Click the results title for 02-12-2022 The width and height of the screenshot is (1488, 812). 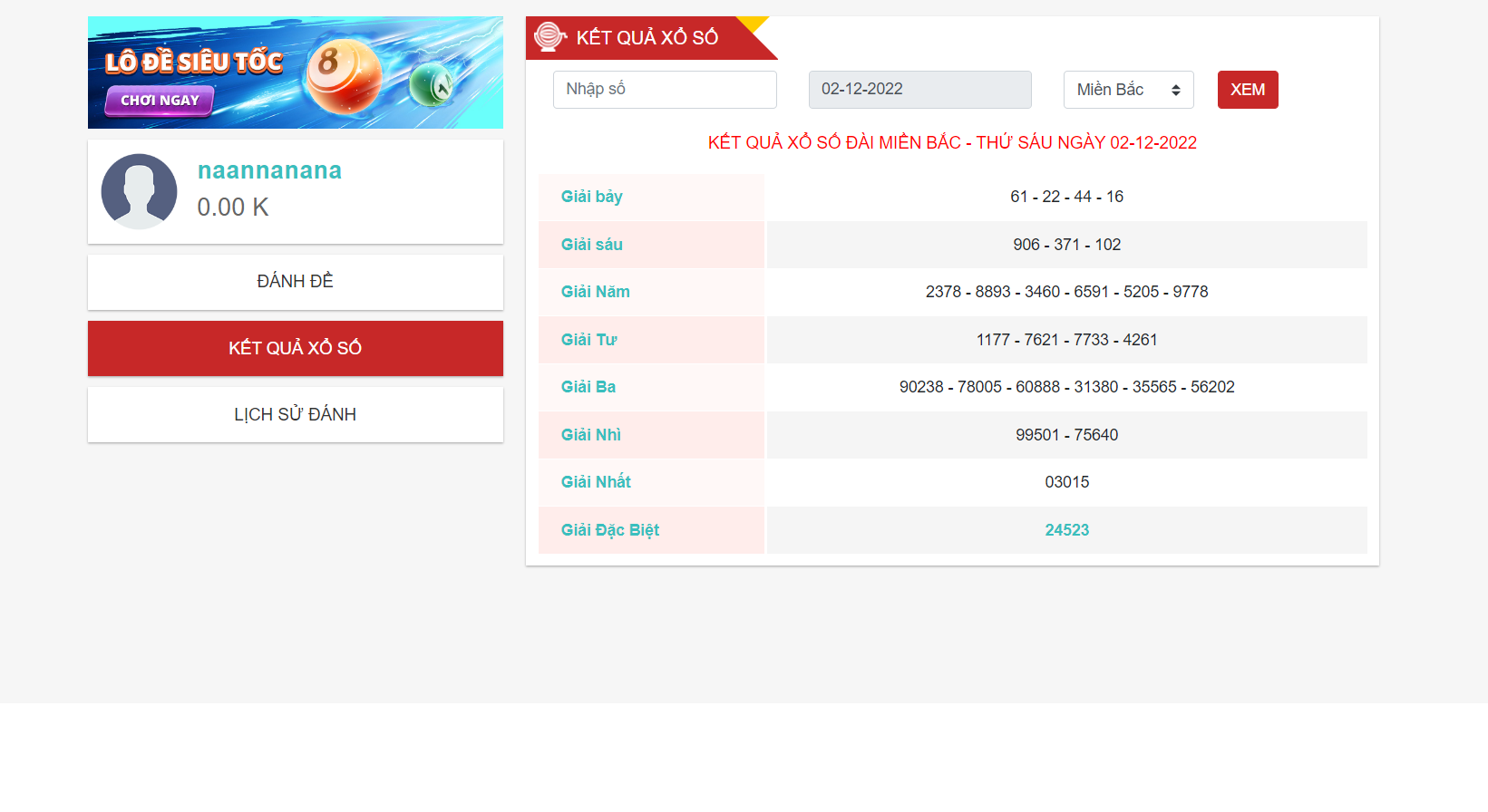[x=952, y=142]
